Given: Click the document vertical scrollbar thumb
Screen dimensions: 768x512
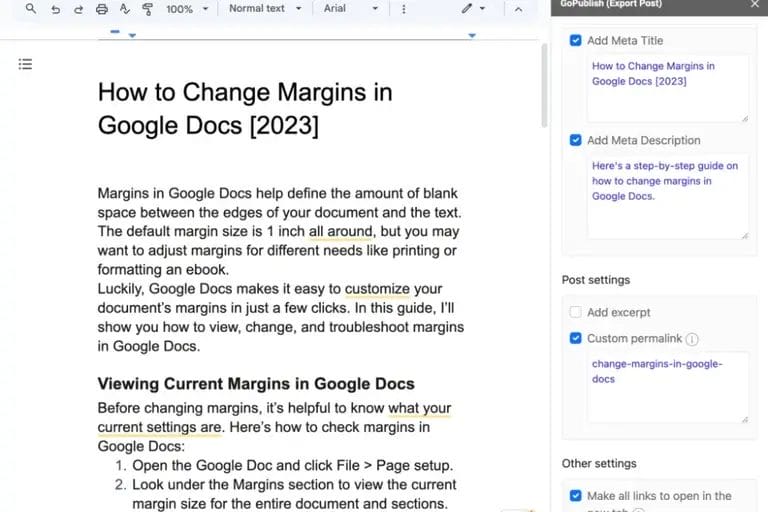Looking at the screenshot, I should click(544, 86).
